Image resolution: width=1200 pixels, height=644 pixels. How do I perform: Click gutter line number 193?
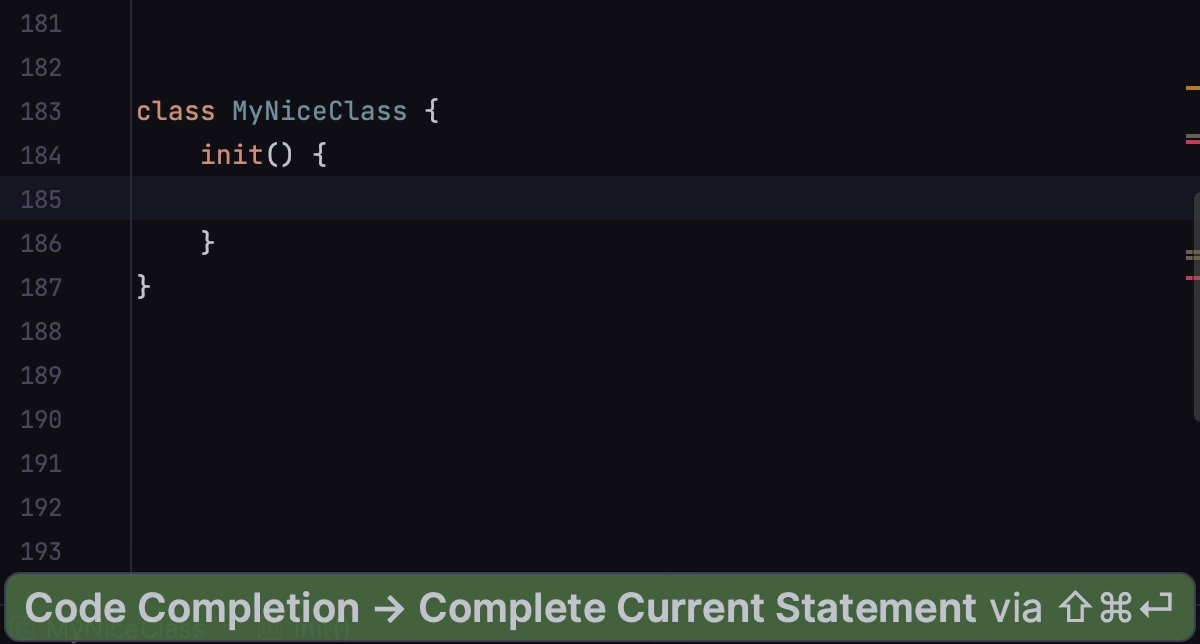pyautogui.click(x=41, y=551)
